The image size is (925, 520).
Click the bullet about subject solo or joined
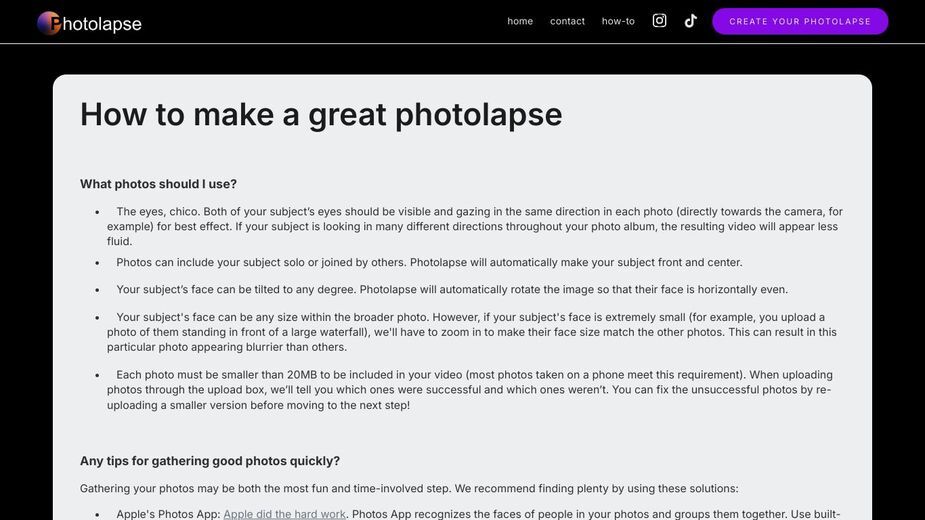pos(429,262)
